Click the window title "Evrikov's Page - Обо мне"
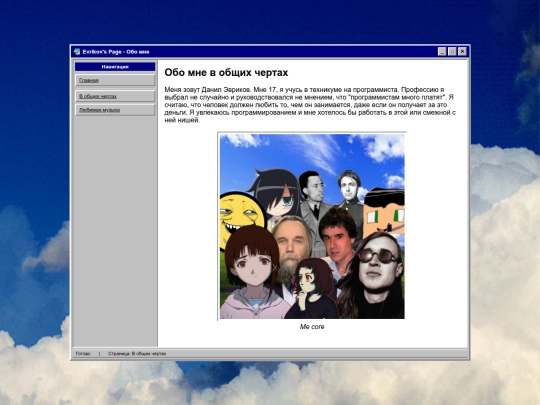Viewport: 540px width, 405px height. pos(116,52)
